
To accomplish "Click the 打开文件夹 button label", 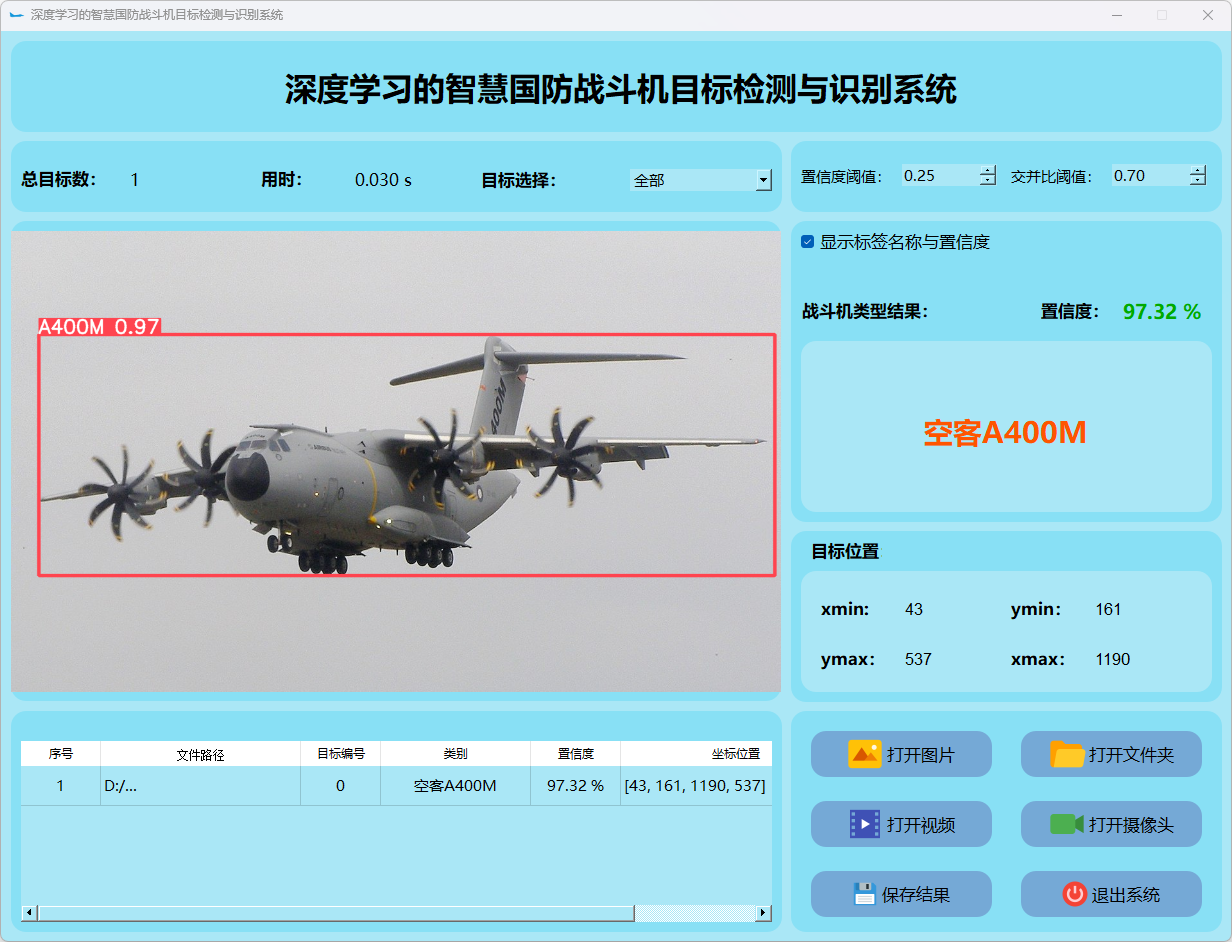I will 1131,755.
